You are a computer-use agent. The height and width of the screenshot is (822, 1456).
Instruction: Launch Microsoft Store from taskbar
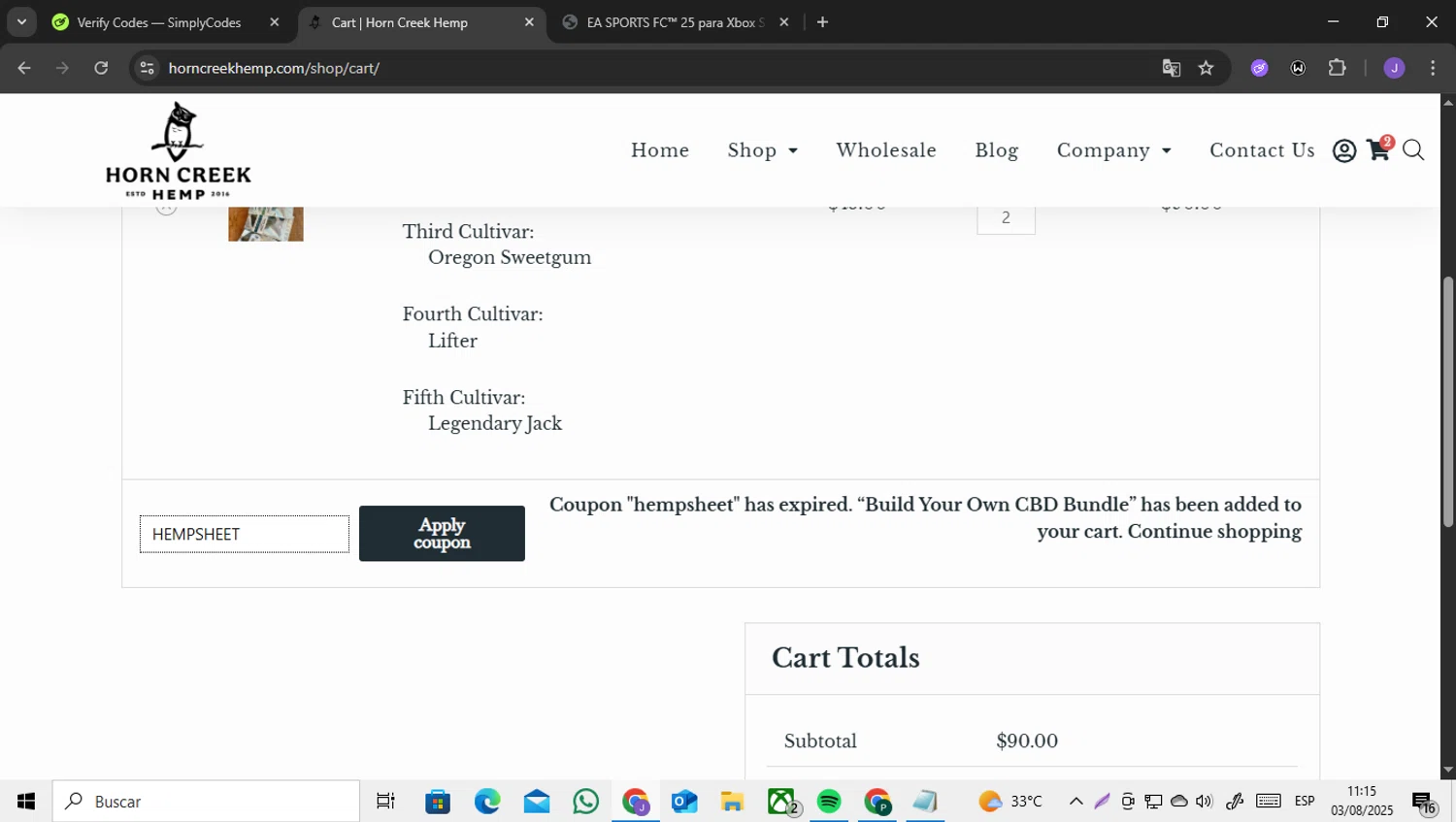[x=438, y=802]
